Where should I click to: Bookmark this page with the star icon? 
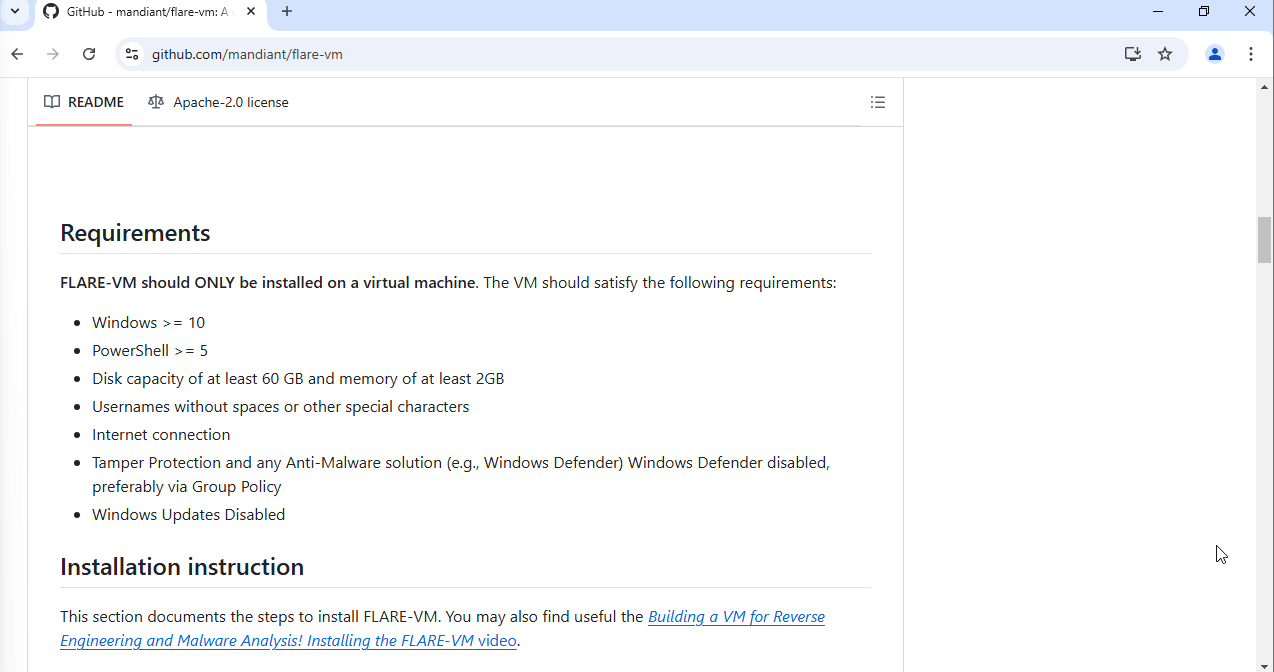pos(1165,54)
